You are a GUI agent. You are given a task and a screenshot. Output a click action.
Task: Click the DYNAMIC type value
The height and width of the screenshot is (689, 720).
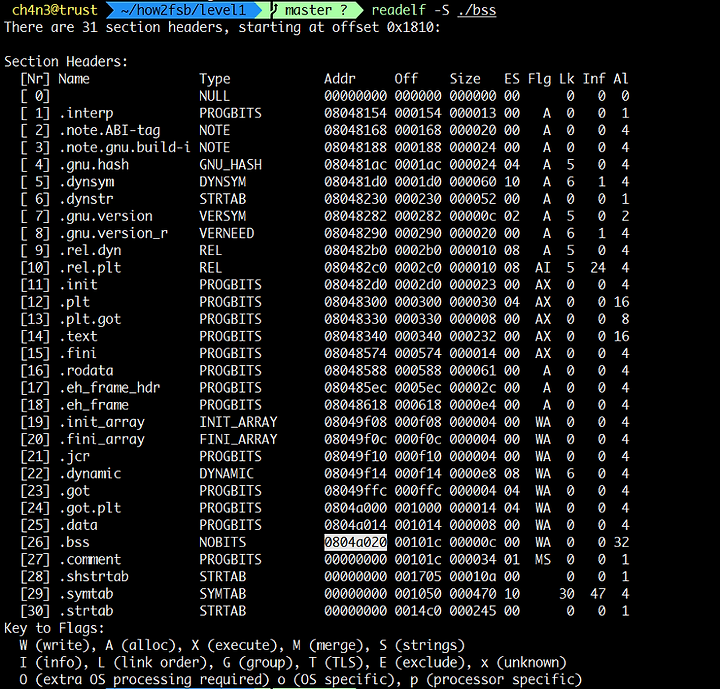[226, 474]
